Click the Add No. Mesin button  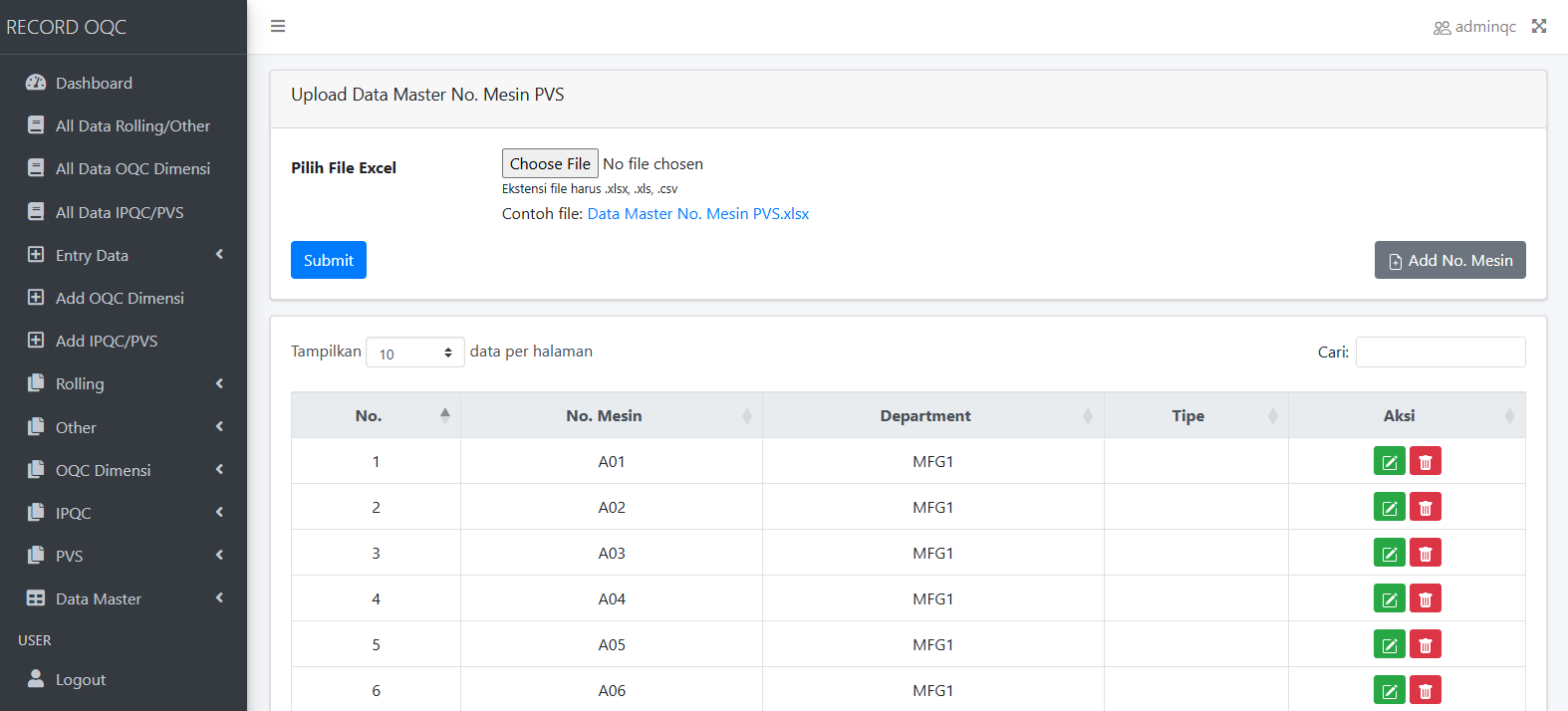click(x=1449, y=261)
